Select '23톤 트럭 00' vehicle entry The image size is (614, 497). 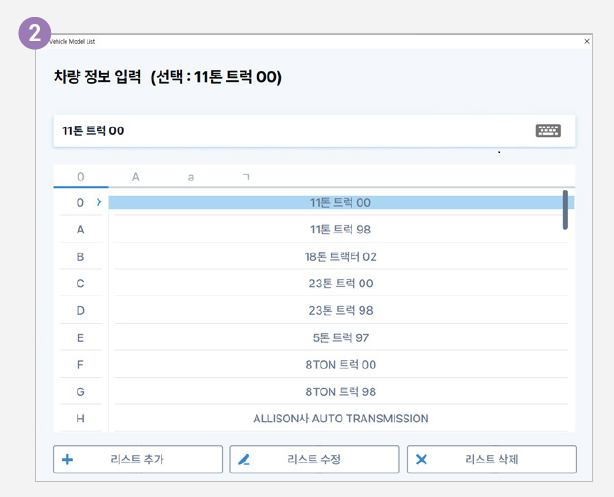[x=340, y=283]
